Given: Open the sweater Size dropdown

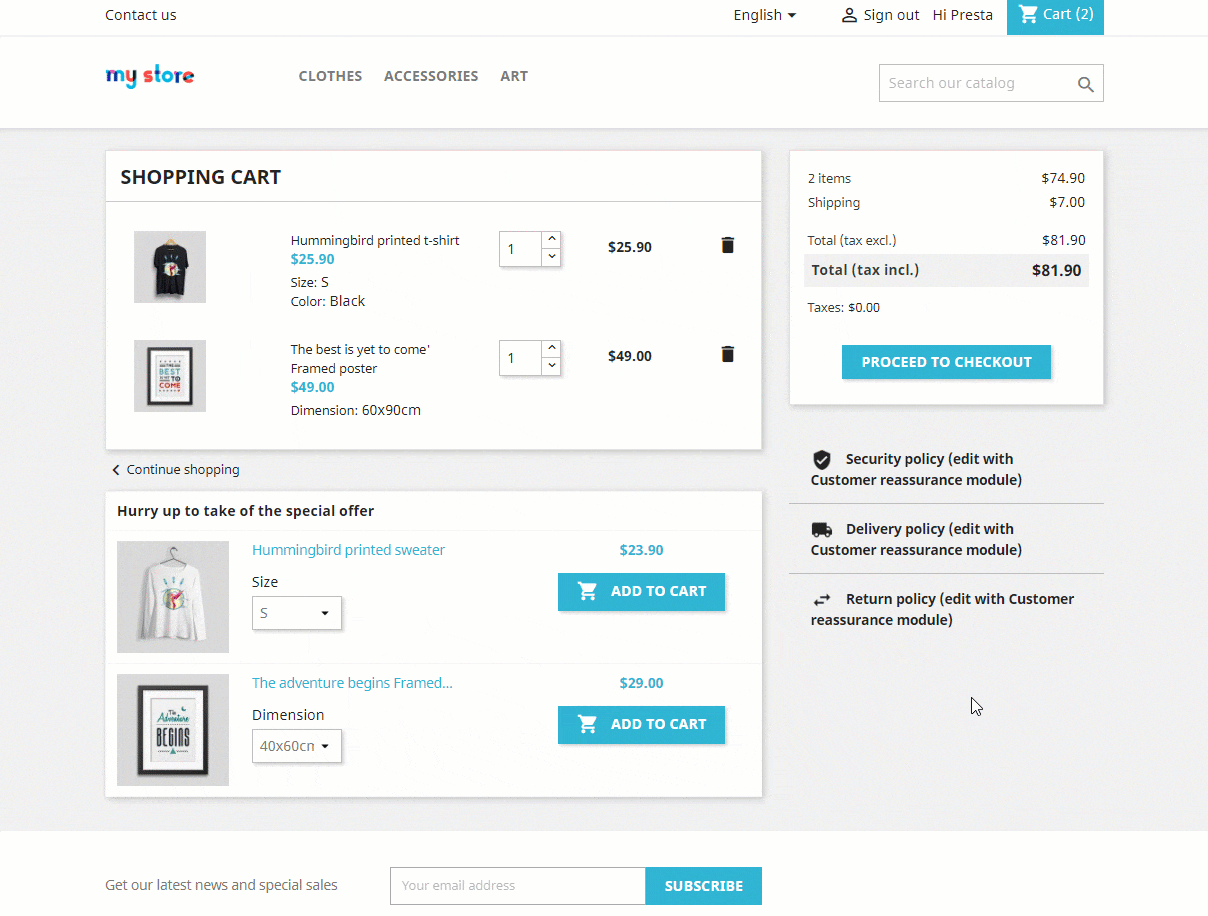Looking at the screenshot, I should coord(297,613).
